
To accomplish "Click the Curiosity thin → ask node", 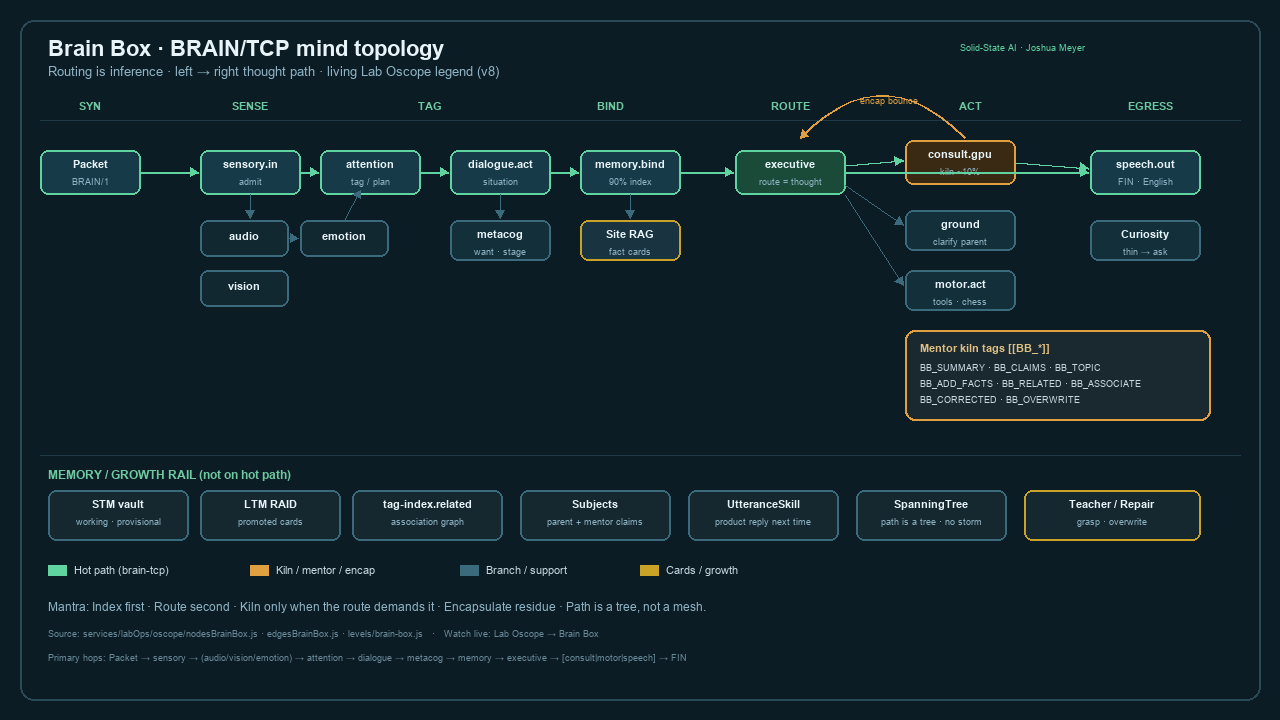I will (1145, 240).
